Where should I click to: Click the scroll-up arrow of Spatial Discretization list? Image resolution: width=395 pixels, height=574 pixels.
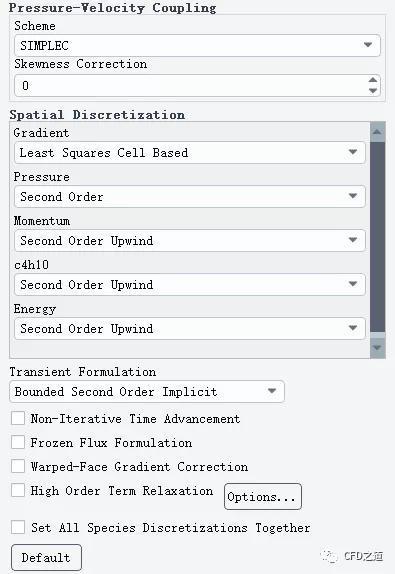coord(378,132)
